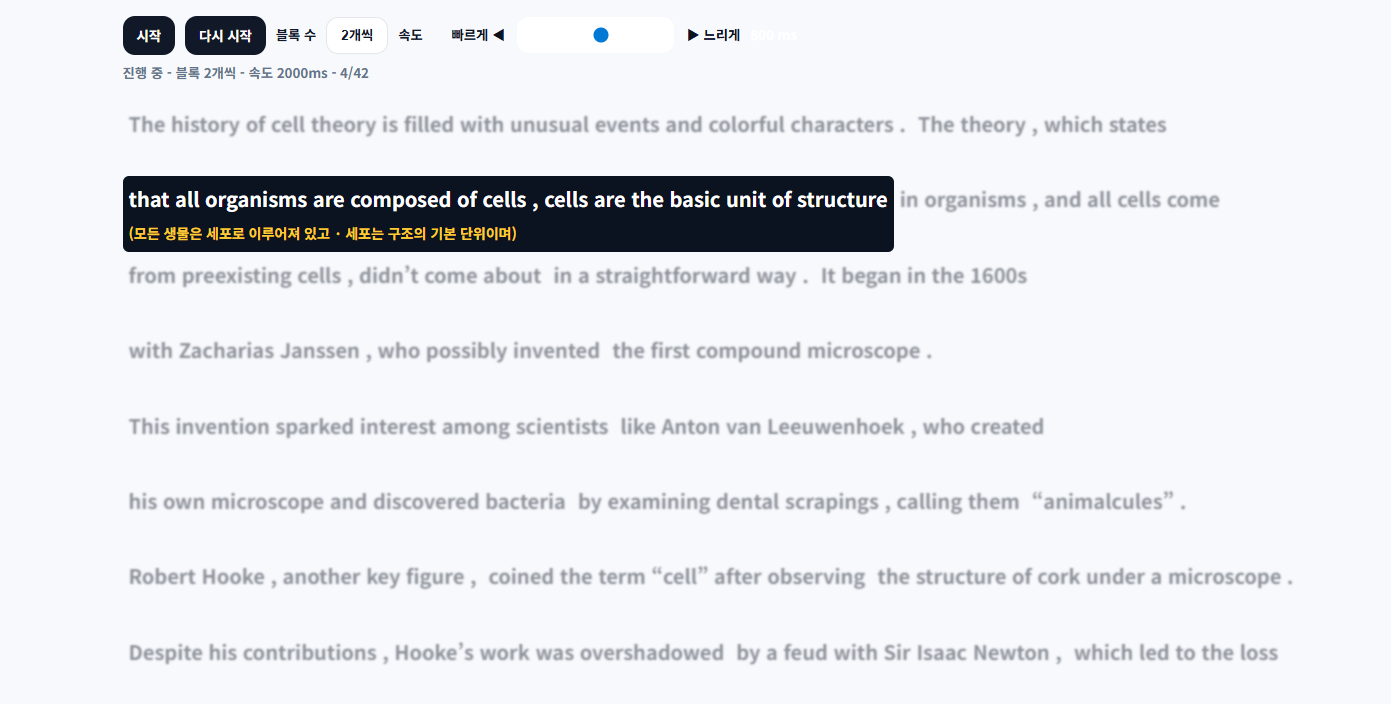
Task: Click the speed slider's blue handle
Action: point(601,35)
